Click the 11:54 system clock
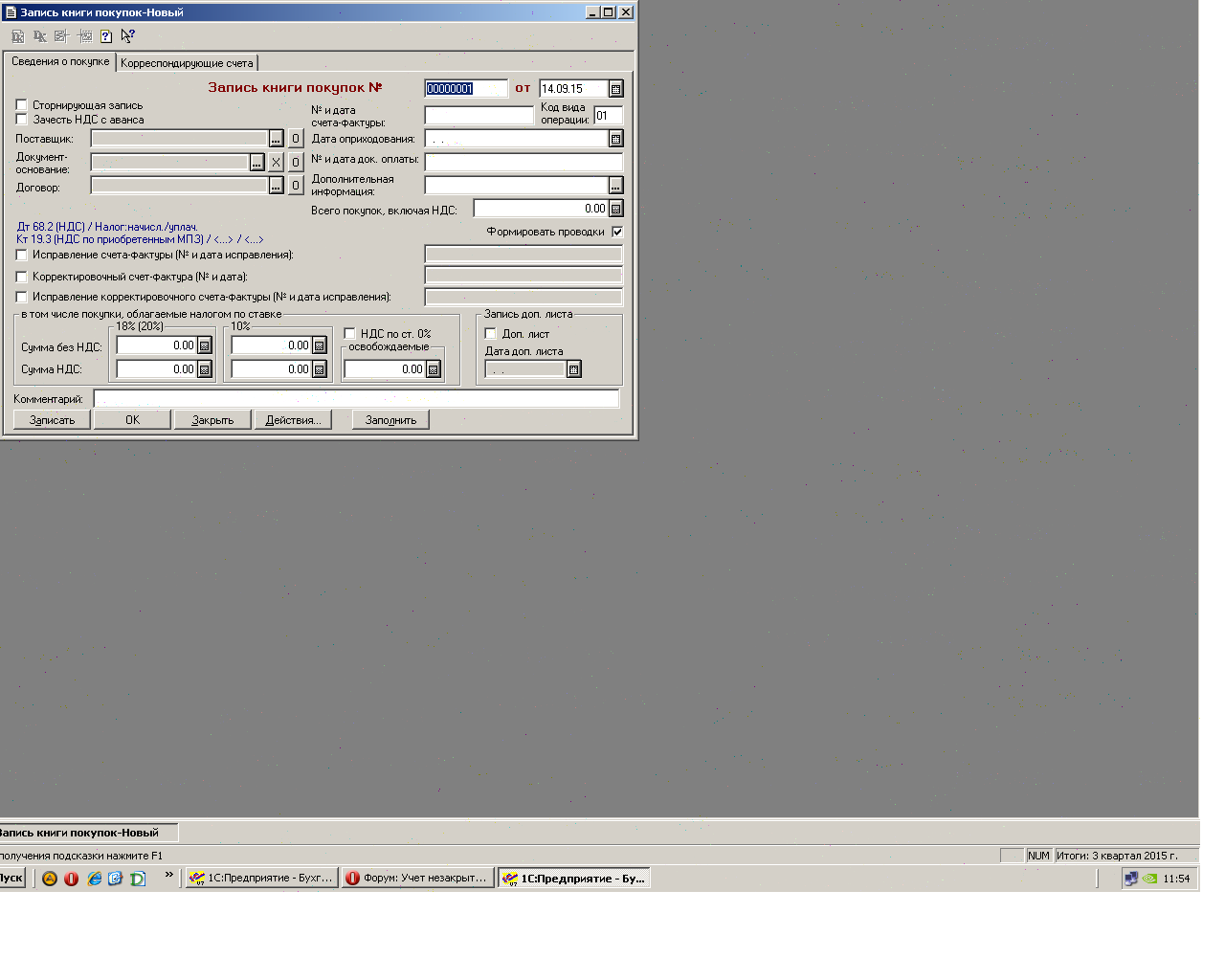Image resolution: width=1225 pixels, height=980 pixels. 1176,879
